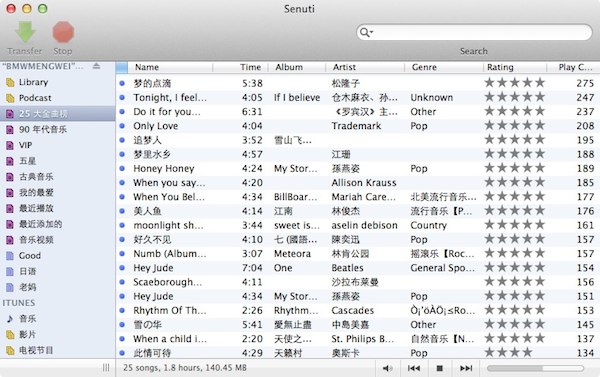Click the previous track button
The height and width of the screenshot is (377, 600).
click(x=414, y=368)
